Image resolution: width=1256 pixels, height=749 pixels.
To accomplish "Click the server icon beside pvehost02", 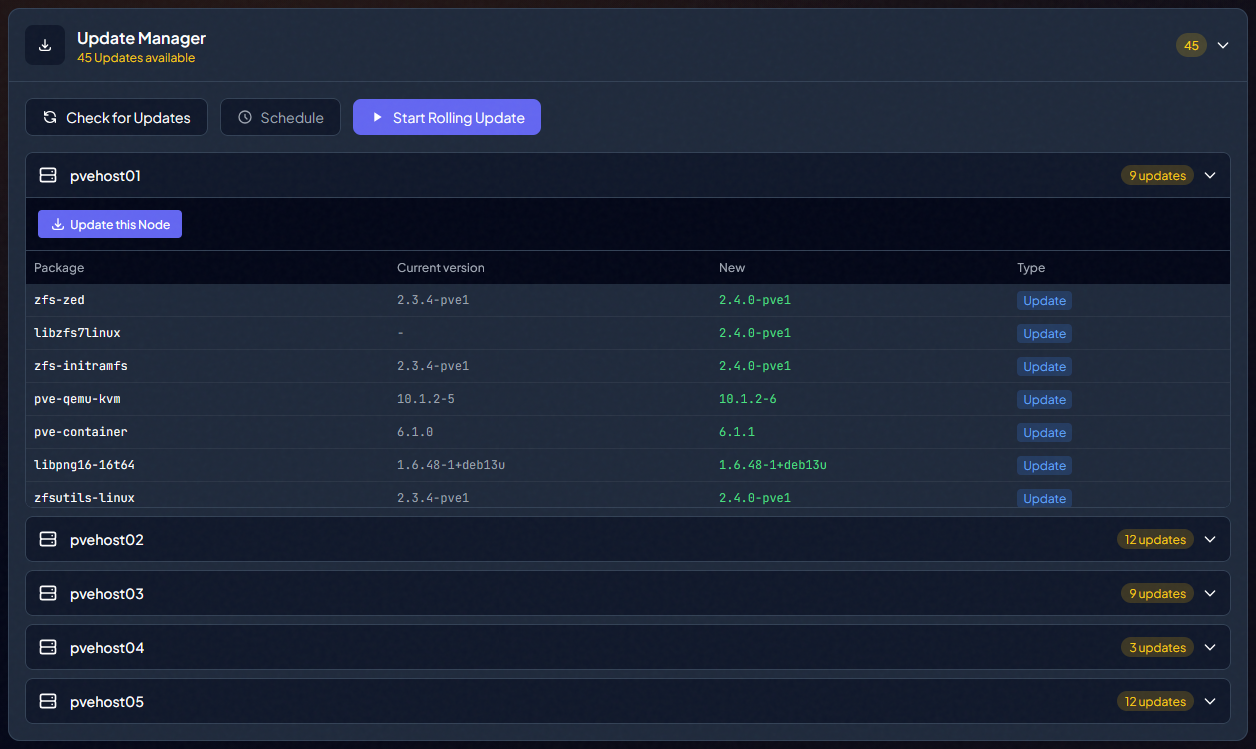I will (x=47, y=539).
